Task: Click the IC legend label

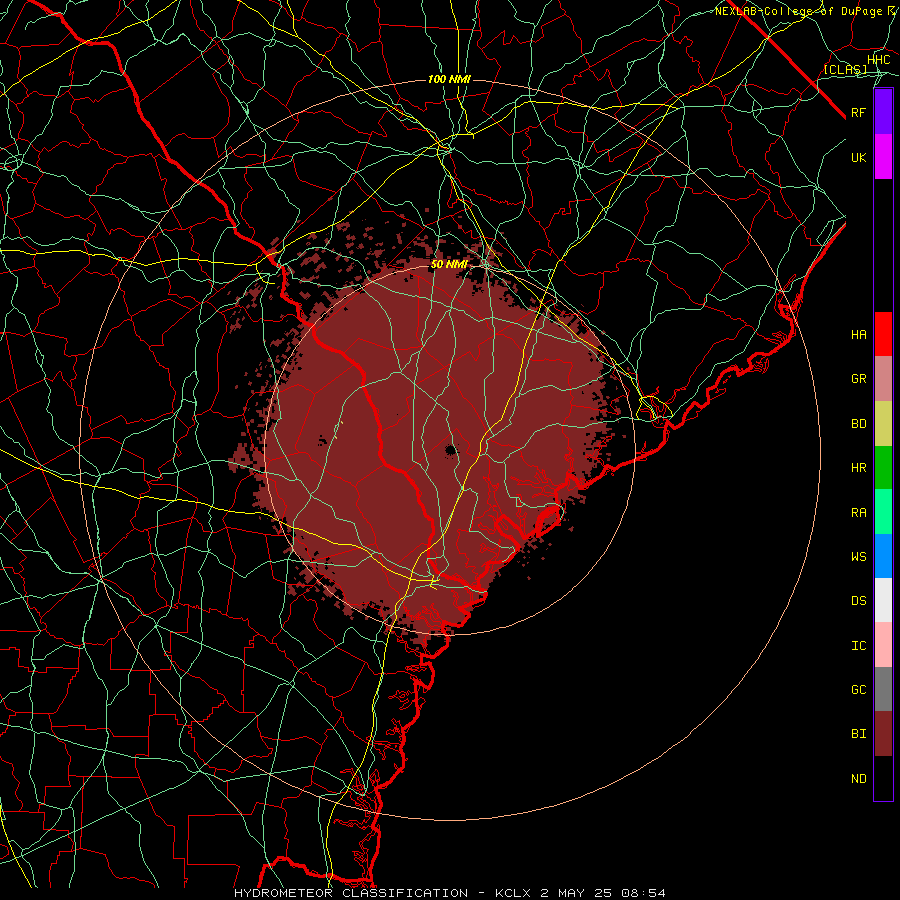Action: (x=859, y=646)
